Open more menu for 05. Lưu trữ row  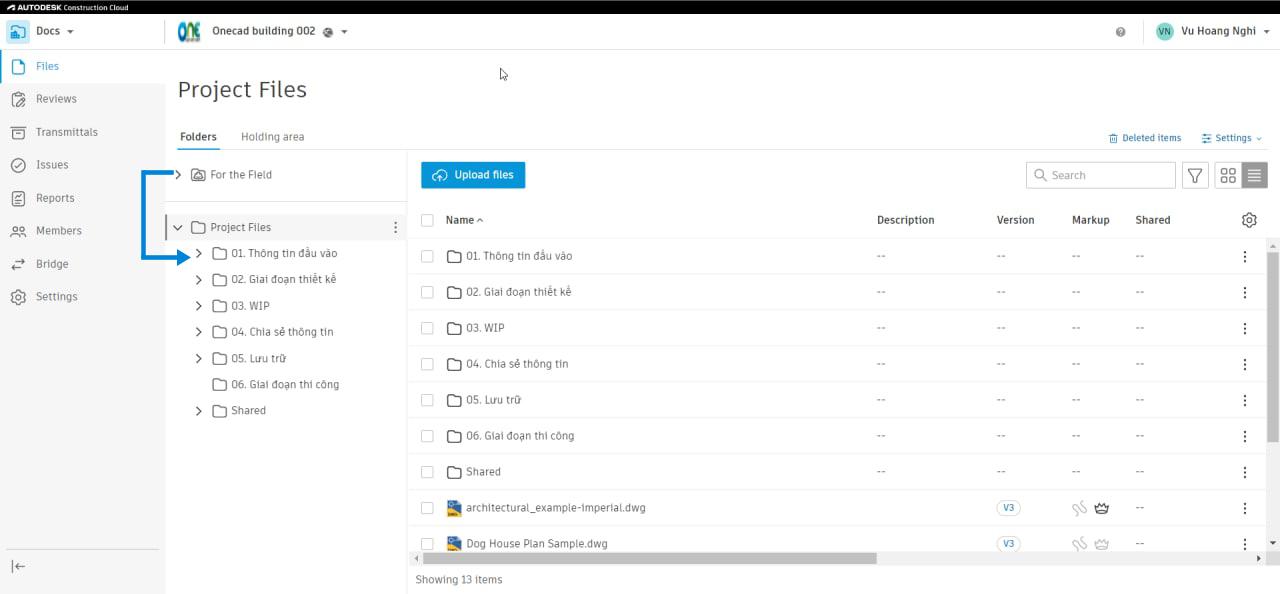(1245, 400)
